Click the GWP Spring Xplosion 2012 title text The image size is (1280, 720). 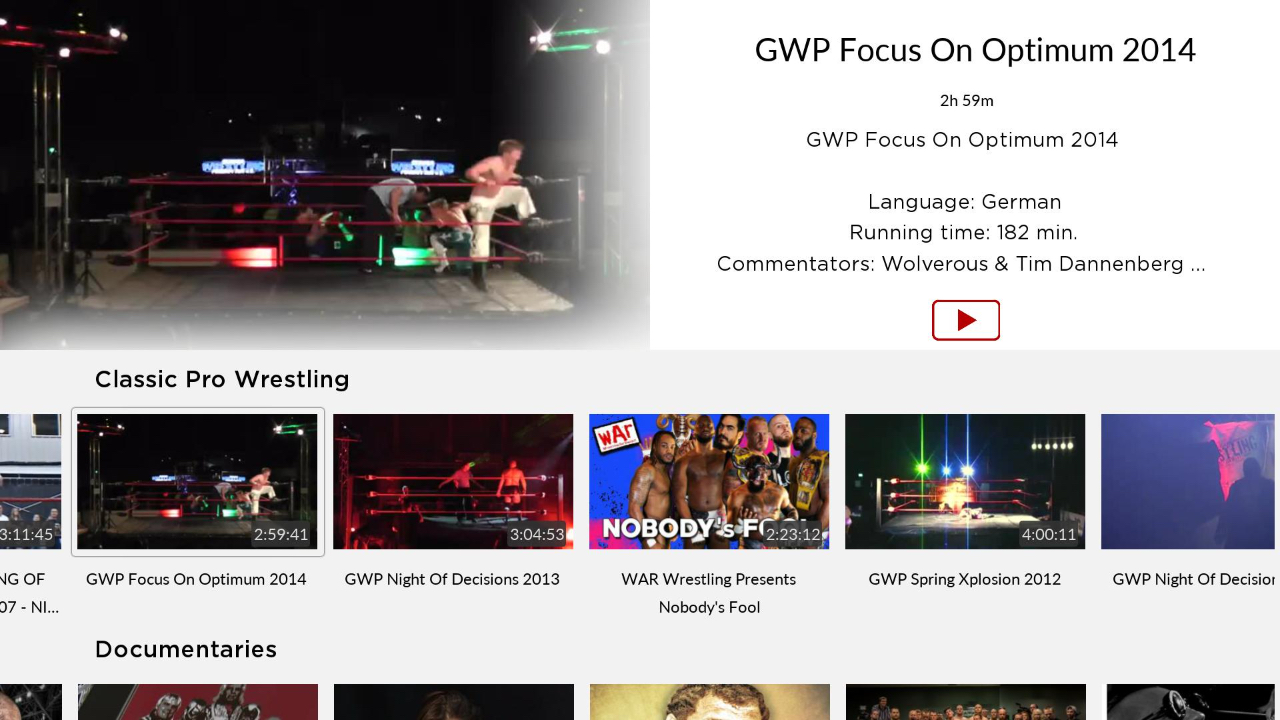(x=965, y=579)
